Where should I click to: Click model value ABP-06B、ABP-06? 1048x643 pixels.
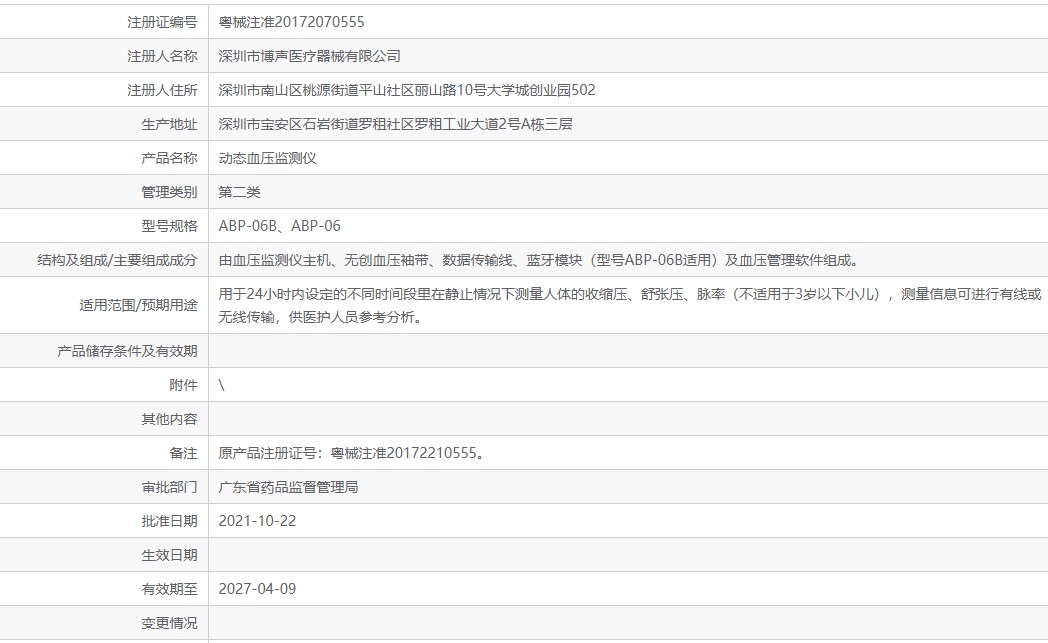click(279, 227)
